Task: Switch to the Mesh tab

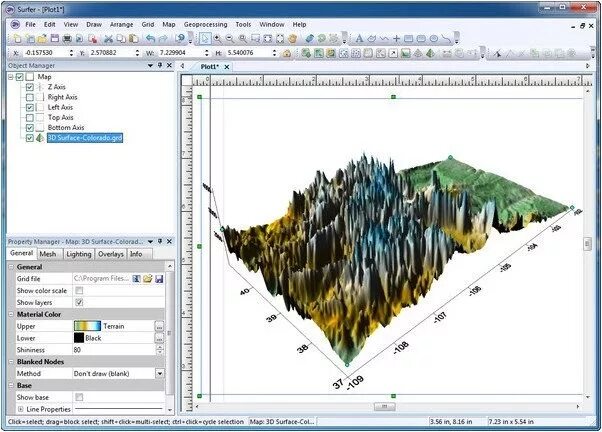Action: (x=48, y=254)
